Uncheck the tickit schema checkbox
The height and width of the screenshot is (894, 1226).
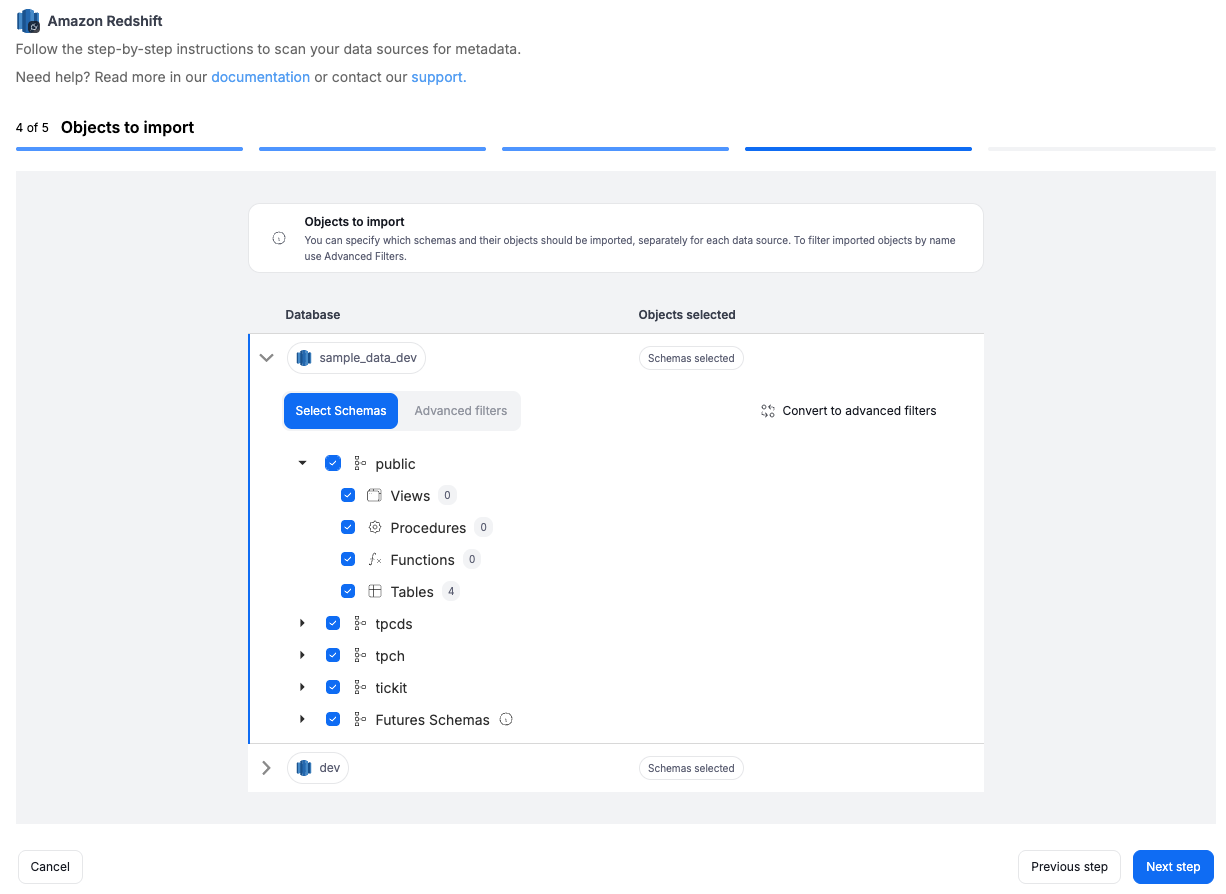pyautogui.click(x=333, y=687)
